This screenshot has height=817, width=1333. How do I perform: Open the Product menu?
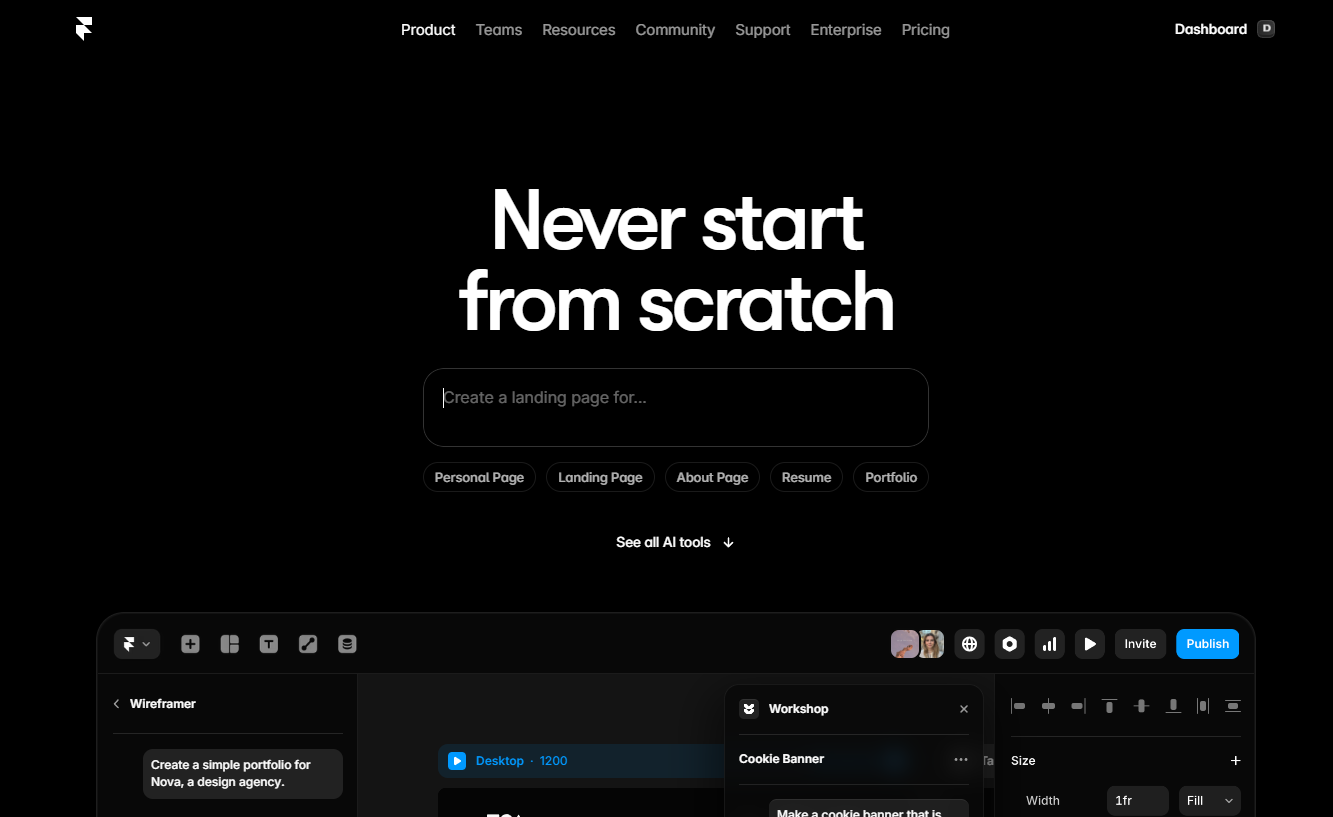click(x=428, y=30)
